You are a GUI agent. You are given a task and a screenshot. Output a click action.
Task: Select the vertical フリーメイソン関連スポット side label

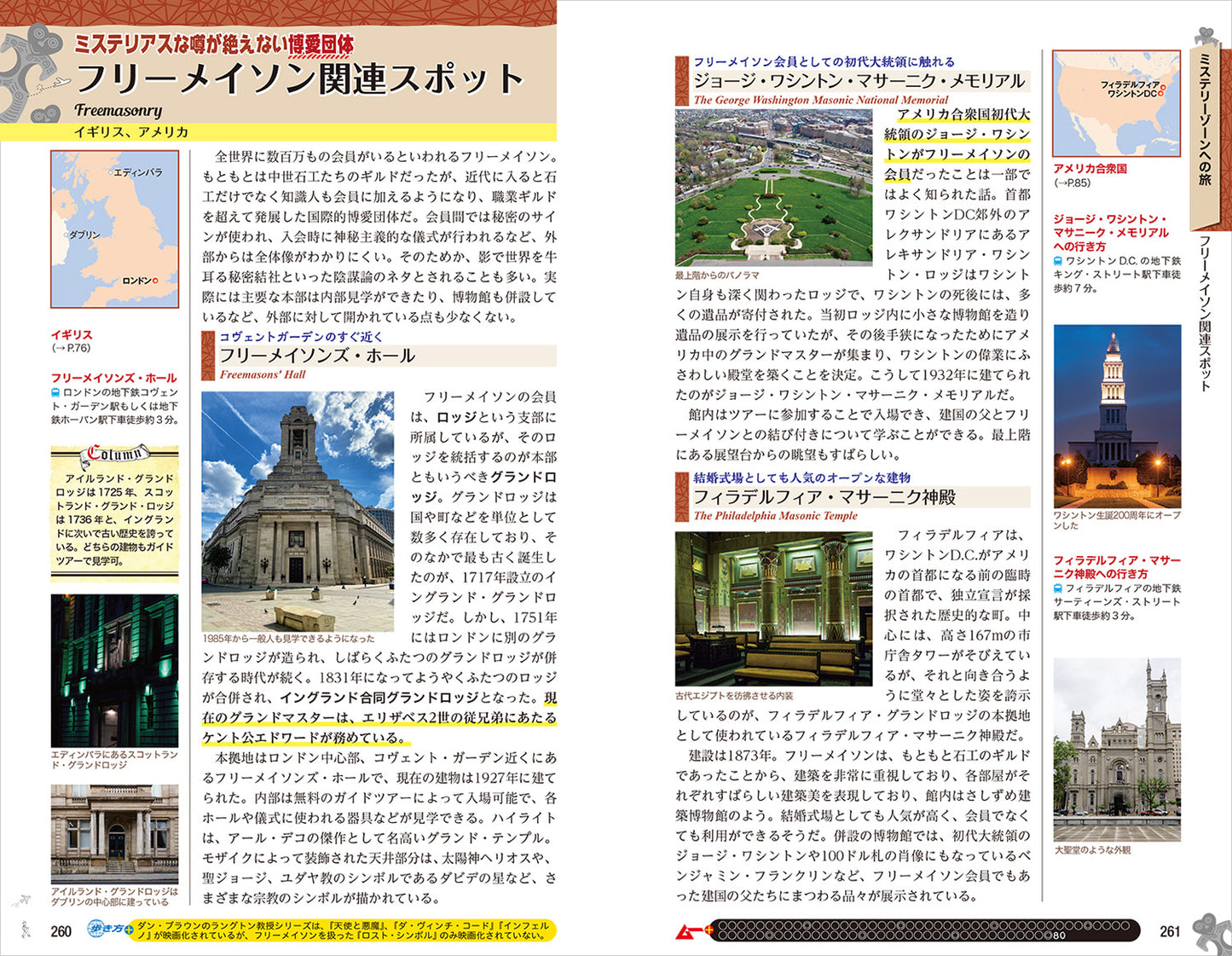tap(1204, 313)
